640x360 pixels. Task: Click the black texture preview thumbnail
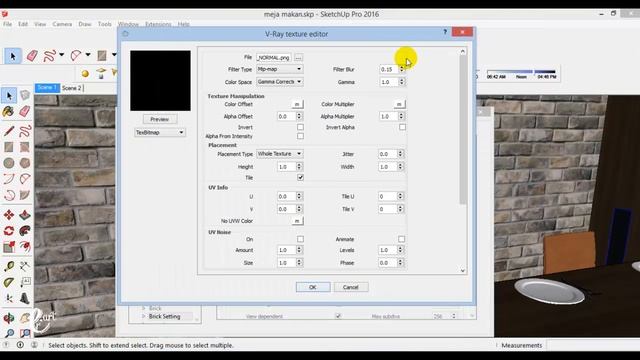point(160,80)
